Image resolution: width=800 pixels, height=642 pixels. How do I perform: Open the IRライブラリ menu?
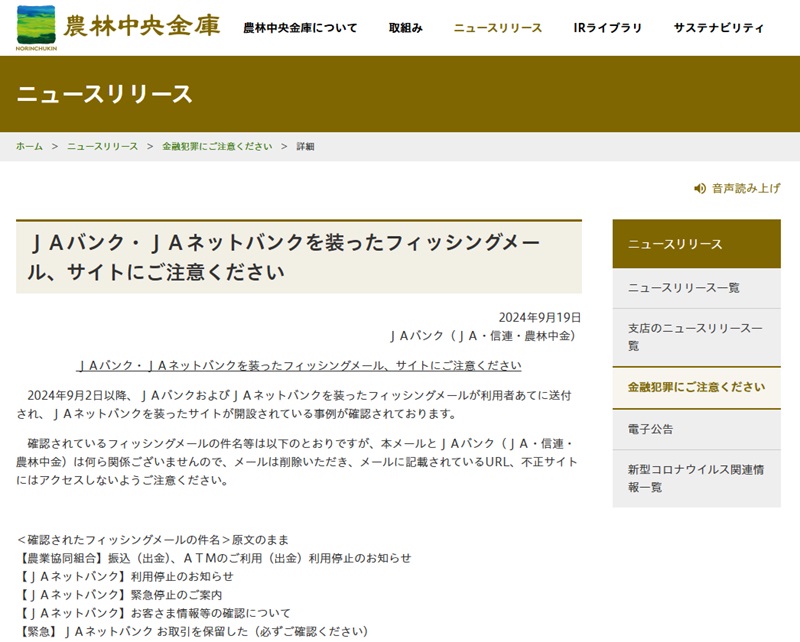tap(607, 28)
